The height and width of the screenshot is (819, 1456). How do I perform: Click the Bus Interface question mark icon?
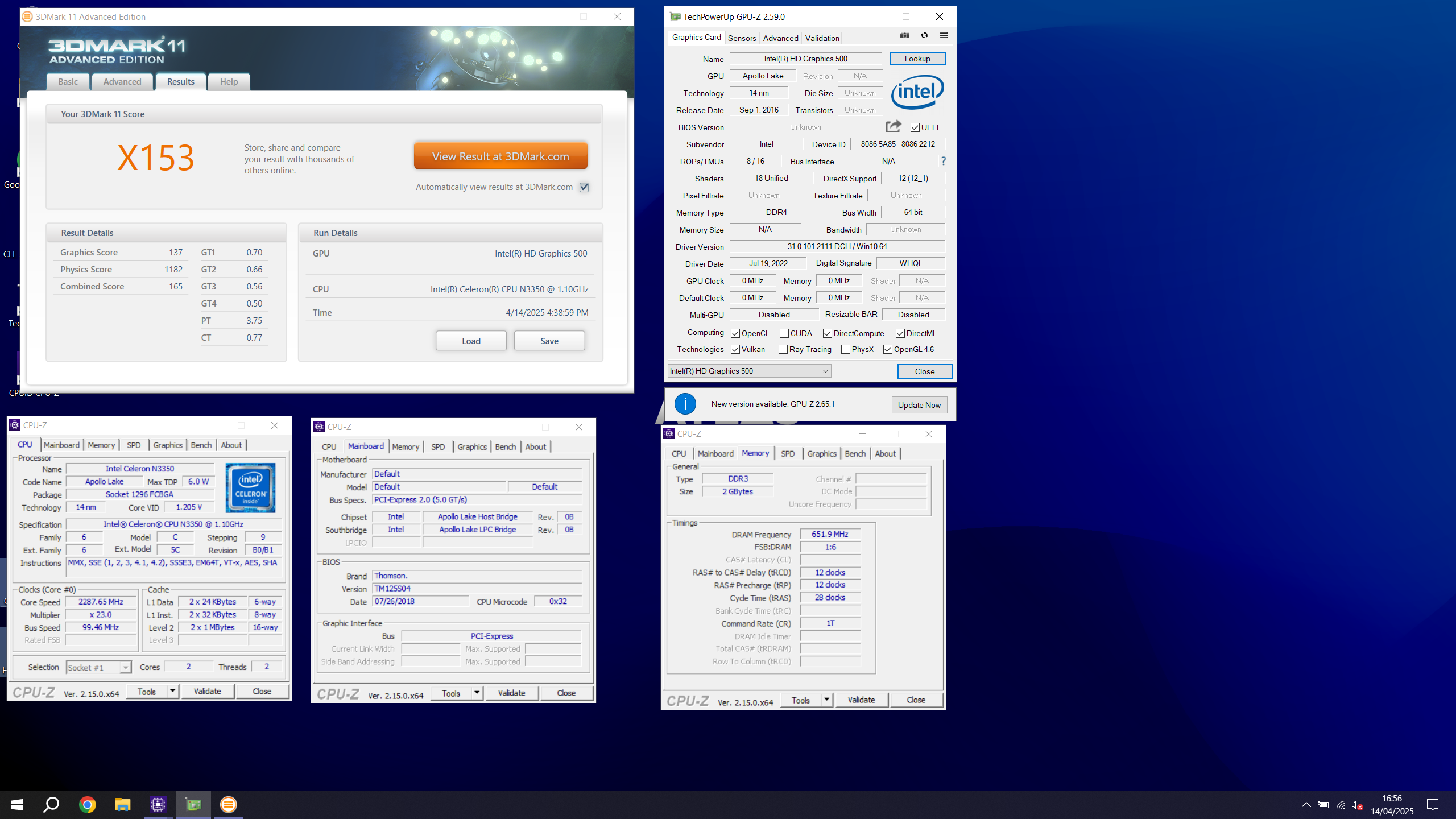pyautogui.click(x=943, y=161)
